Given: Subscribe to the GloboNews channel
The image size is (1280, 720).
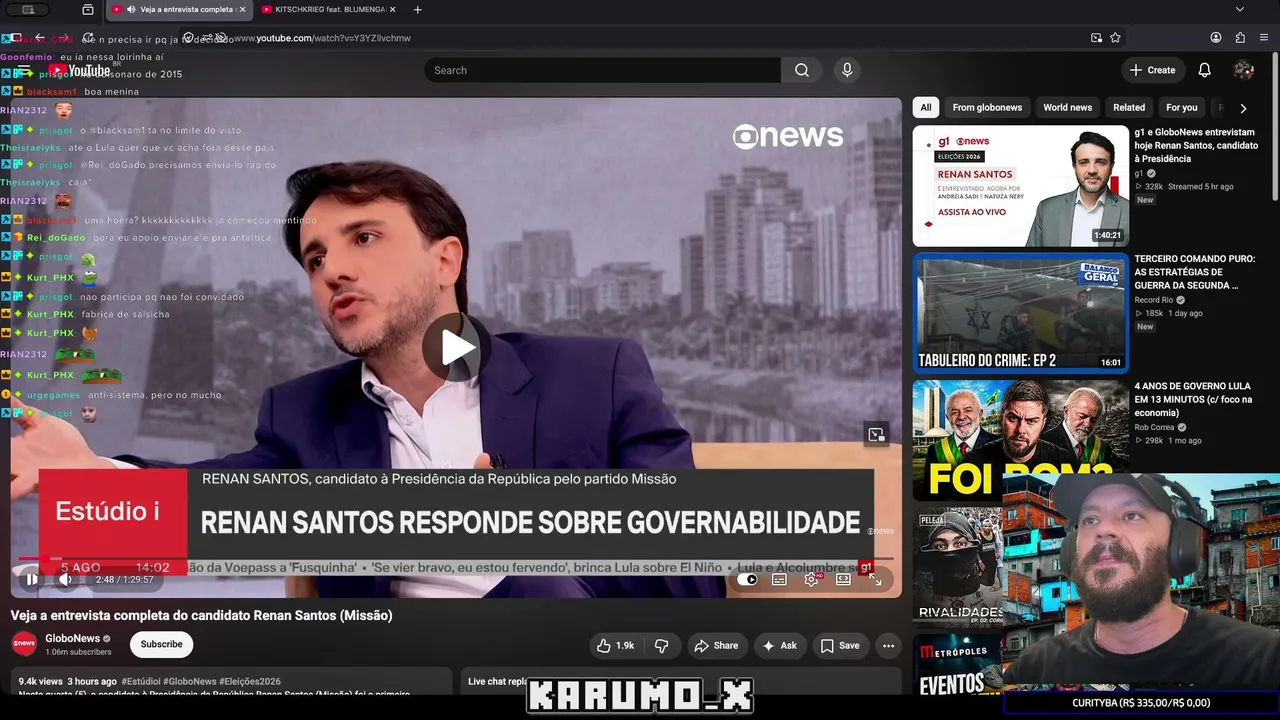Looking at the screenshot, I should [161, 644].
